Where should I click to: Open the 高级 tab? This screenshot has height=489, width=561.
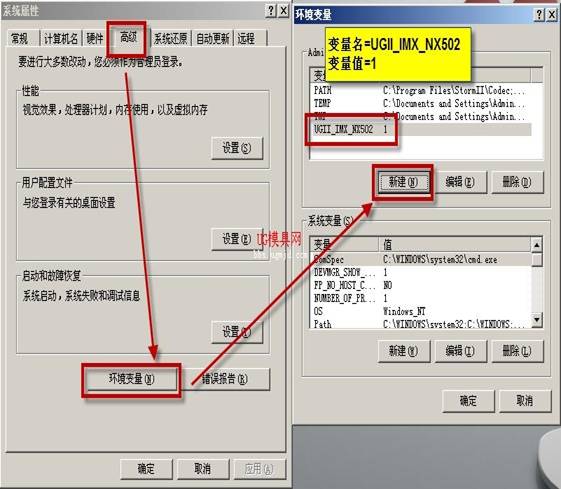click(x=128, y=37)
